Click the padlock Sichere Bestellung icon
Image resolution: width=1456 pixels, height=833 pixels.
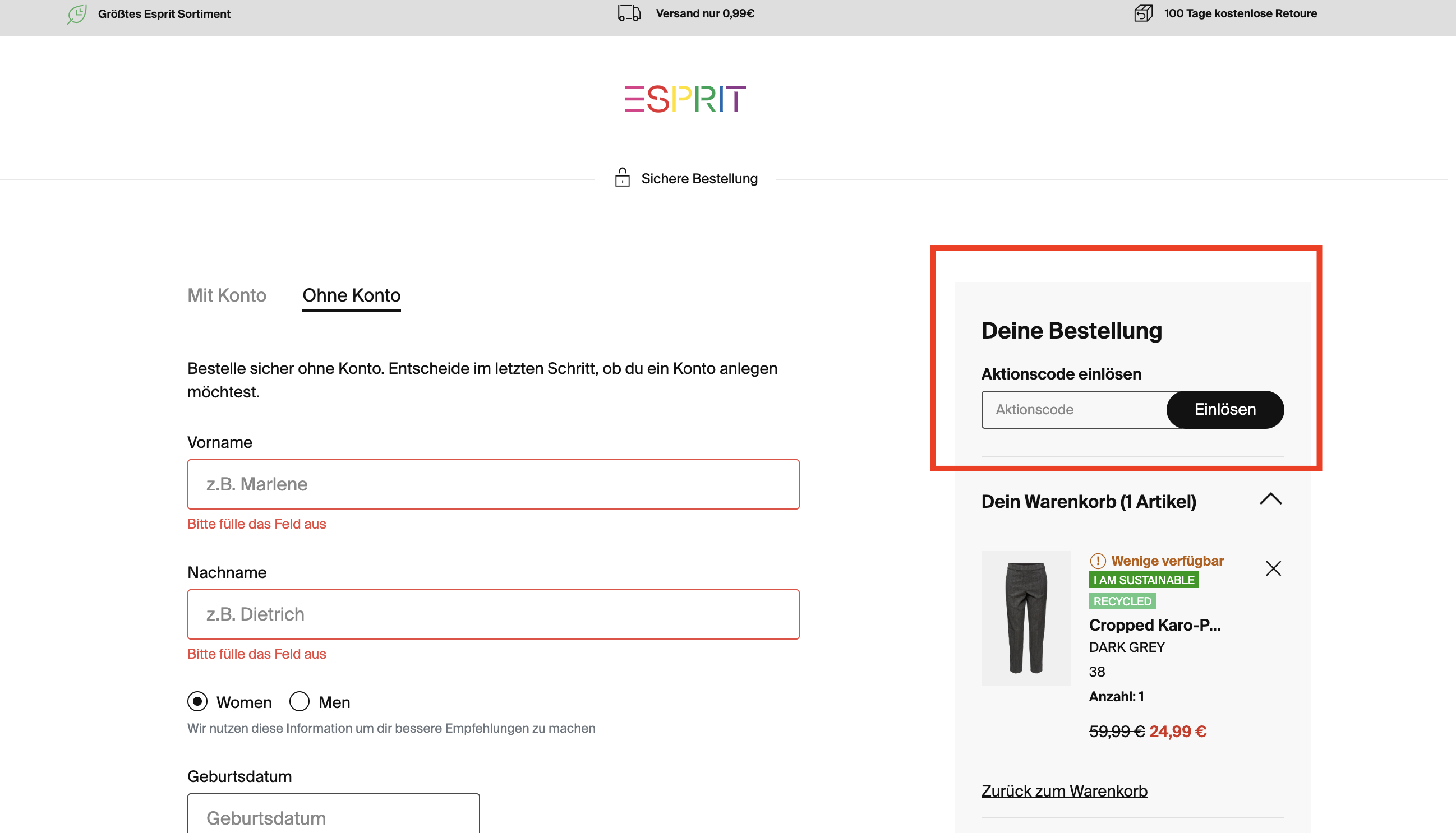(x=622, y=177)
